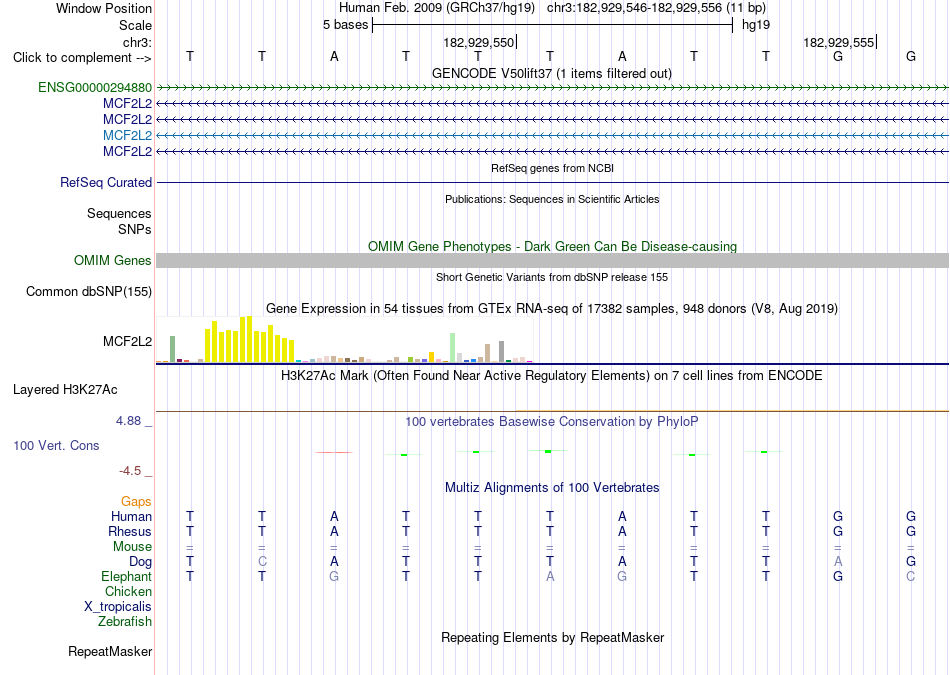Click the SNPs track label
The height and width of the screenshot is (675, 950).
(135, 229)
